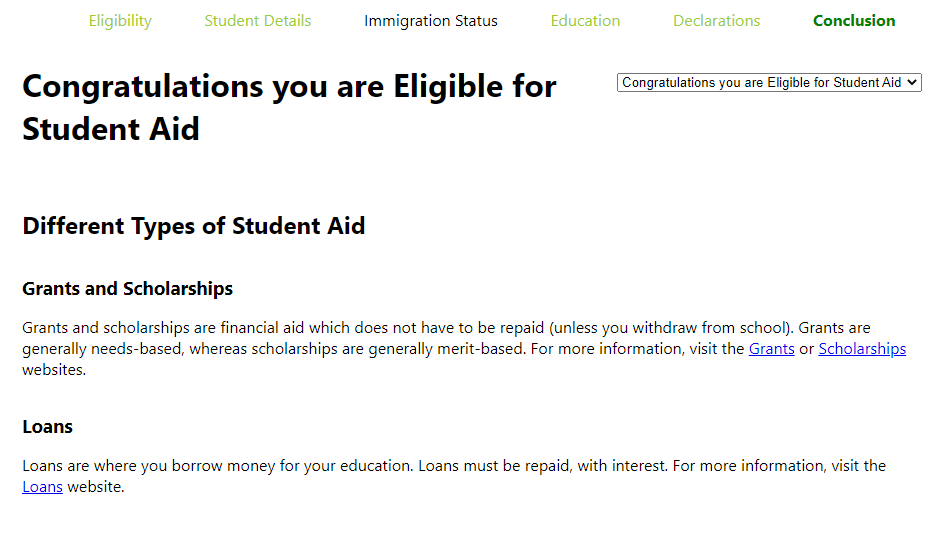936x533 pixels.
Task: Go to the Immigration Status tab
Action: pyautogui.click(x=430, y=21)
